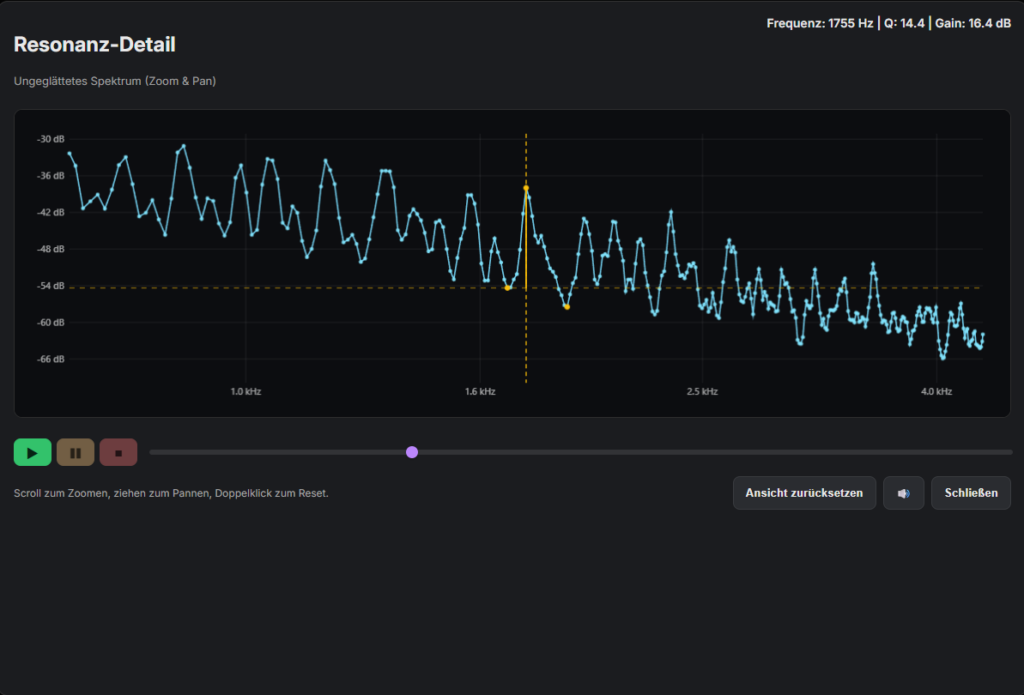
Task: Click the yellow resonance peak marker
Action: [x=526, y=188]
